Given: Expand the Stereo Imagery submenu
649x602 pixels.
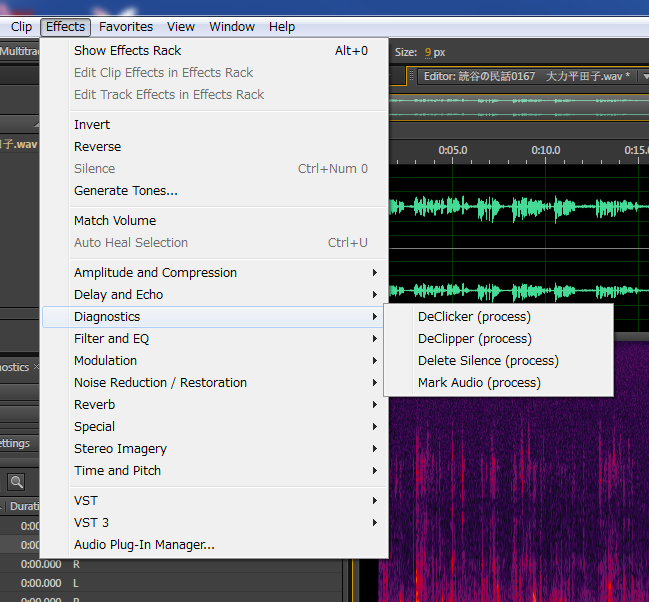Looking at the screenshot, I should pyautogui.click(x=215, y=448).
